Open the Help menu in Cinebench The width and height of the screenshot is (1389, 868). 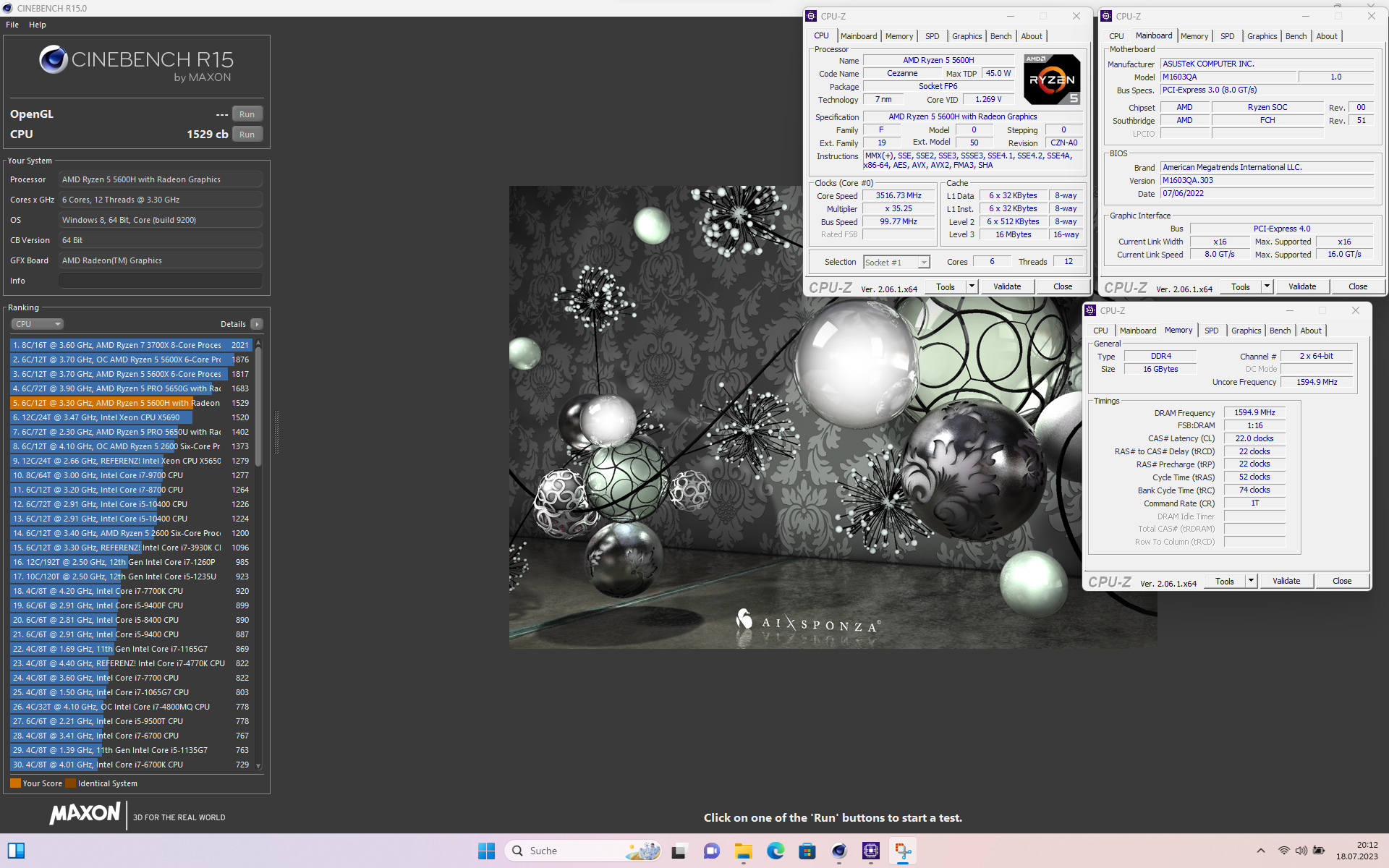point(38,25)
